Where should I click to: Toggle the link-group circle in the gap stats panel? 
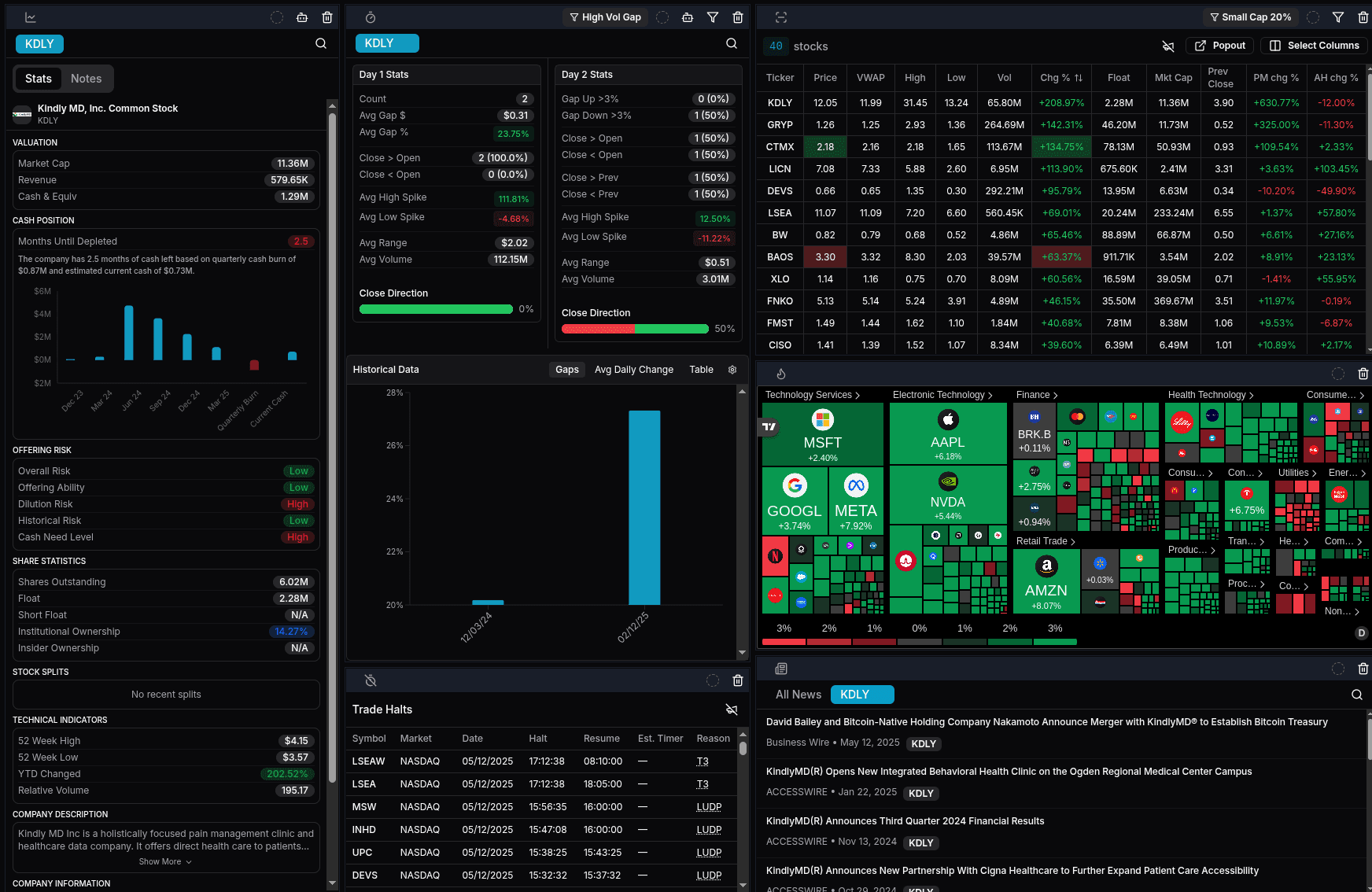[662, 17]
